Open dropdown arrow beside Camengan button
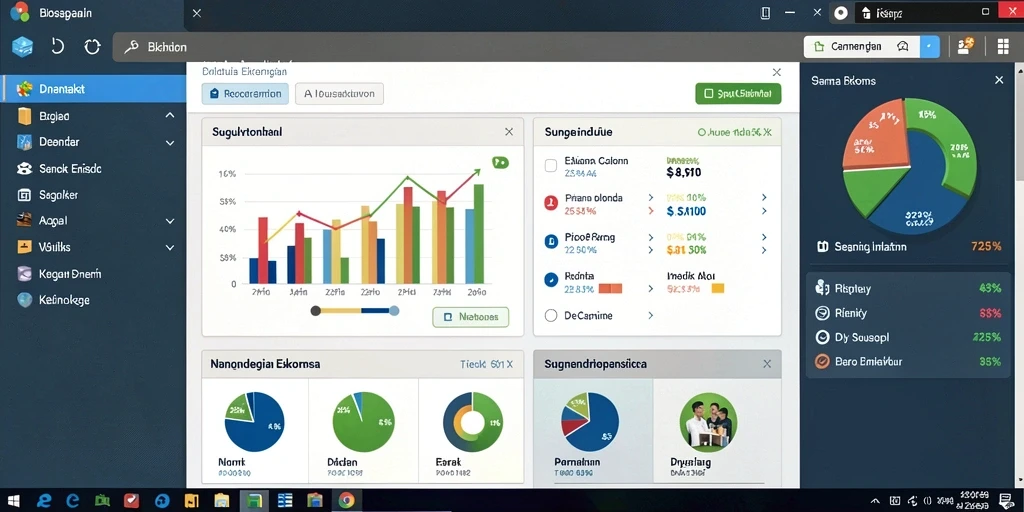 [929, 46]
